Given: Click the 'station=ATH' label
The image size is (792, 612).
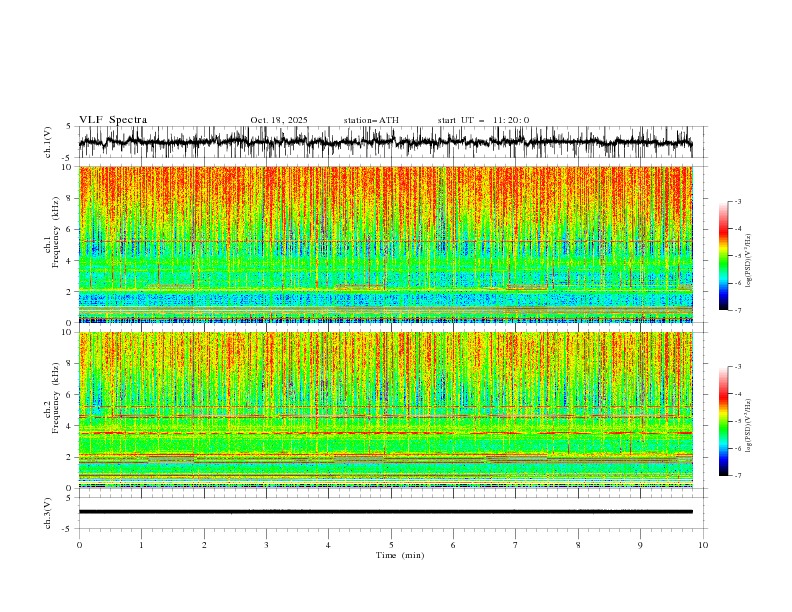Looking at the screenshot, I should click(x=371, y=120).
